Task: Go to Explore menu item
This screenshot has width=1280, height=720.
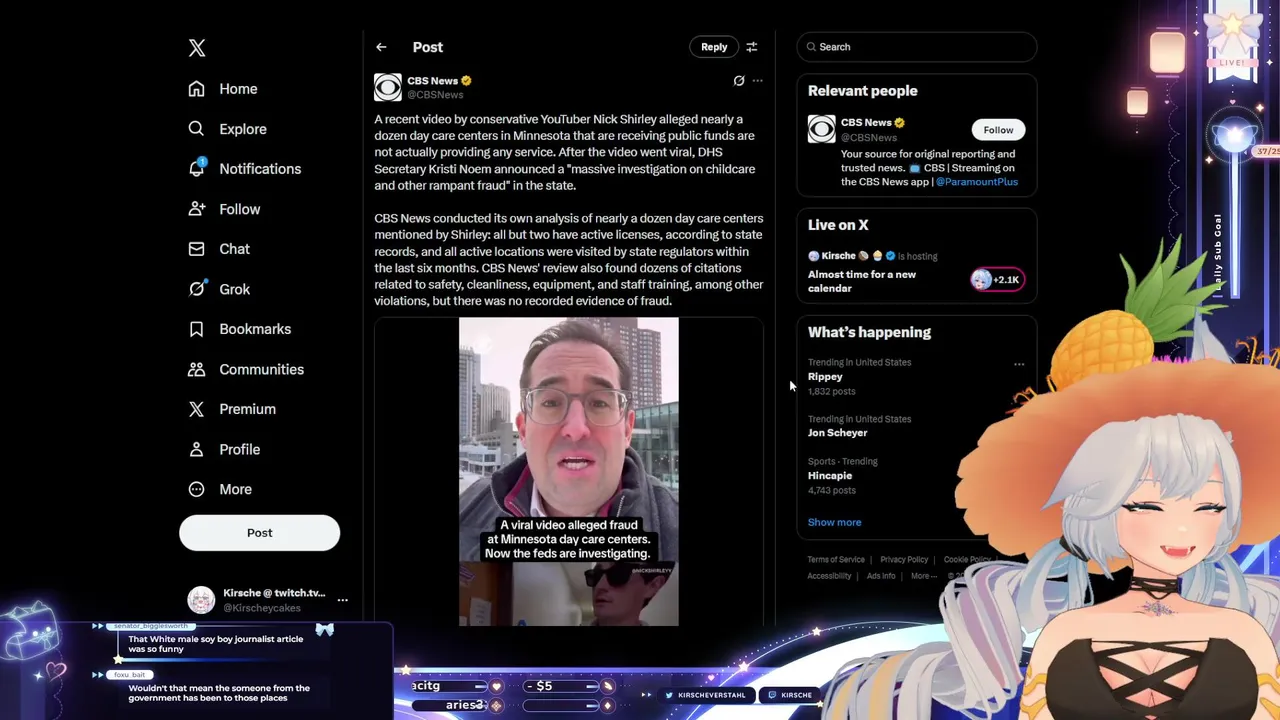Action: pos(243,129)
